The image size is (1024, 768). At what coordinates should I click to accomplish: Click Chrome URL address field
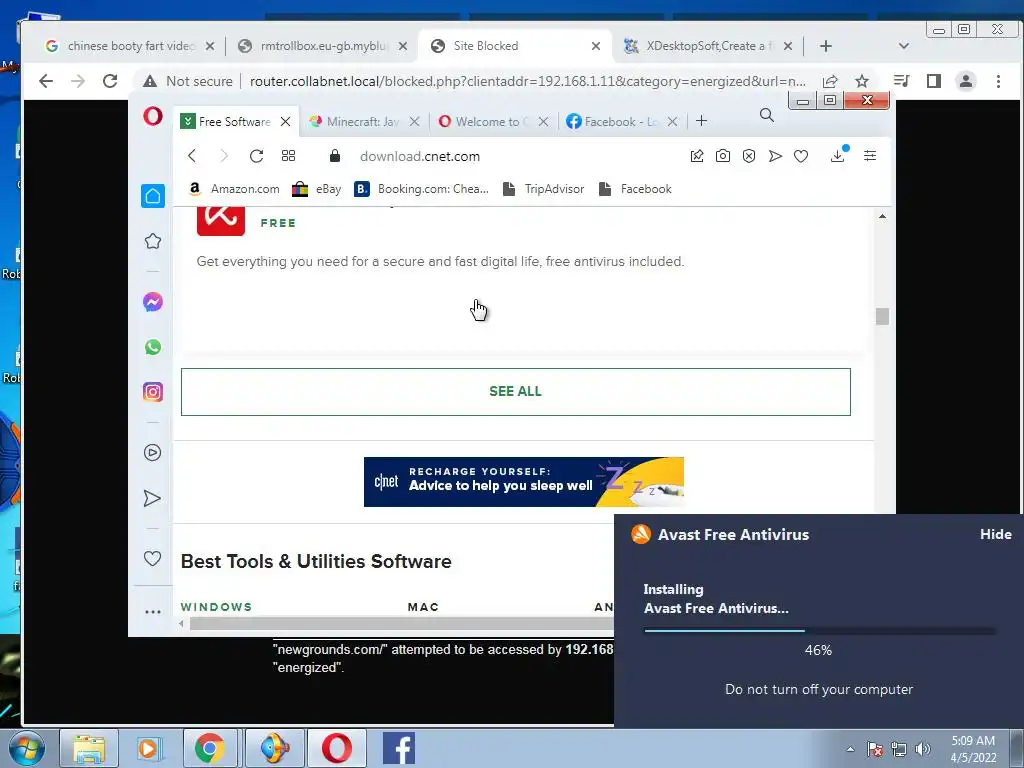click(x=528, y=81)
